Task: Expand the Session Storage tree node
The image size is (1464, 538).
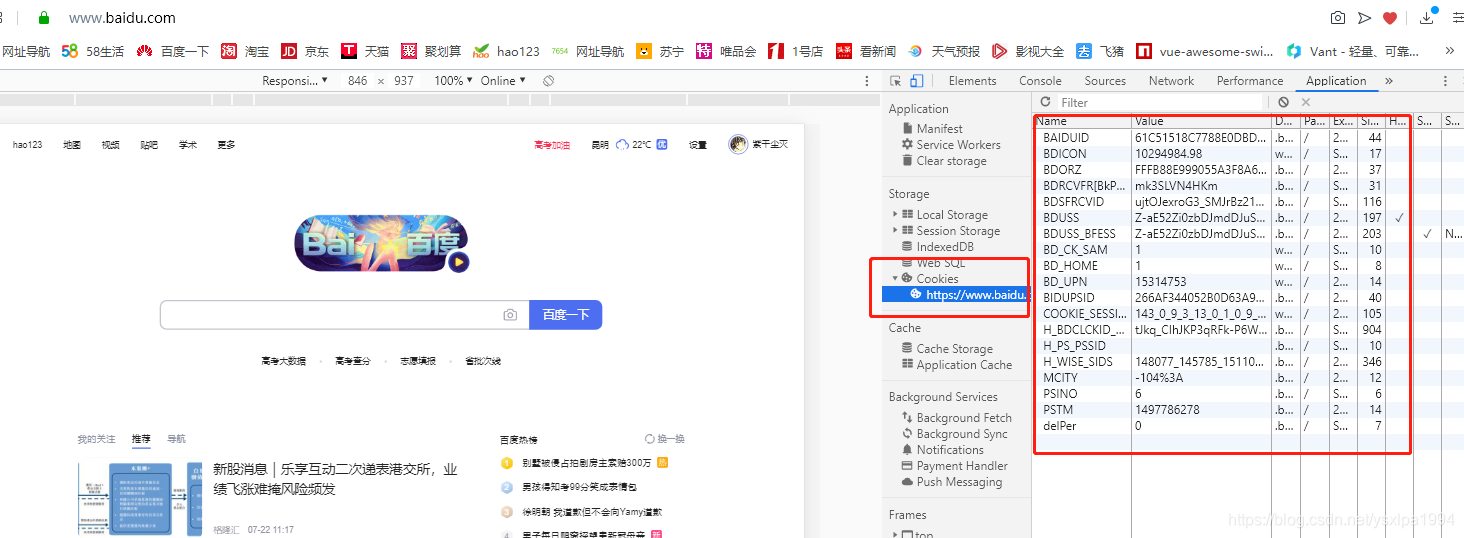Action: pos(895,230)
